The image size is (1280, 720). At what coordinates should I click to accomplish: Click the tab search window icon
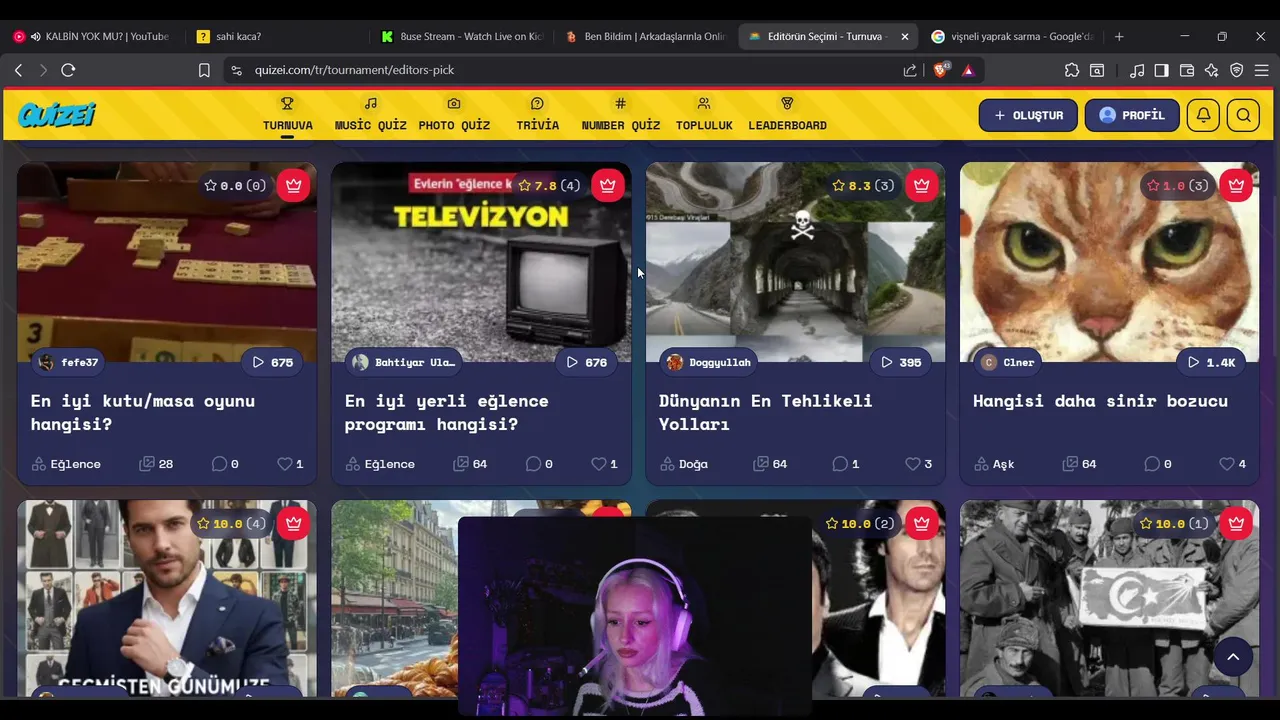pos(1097,70)
